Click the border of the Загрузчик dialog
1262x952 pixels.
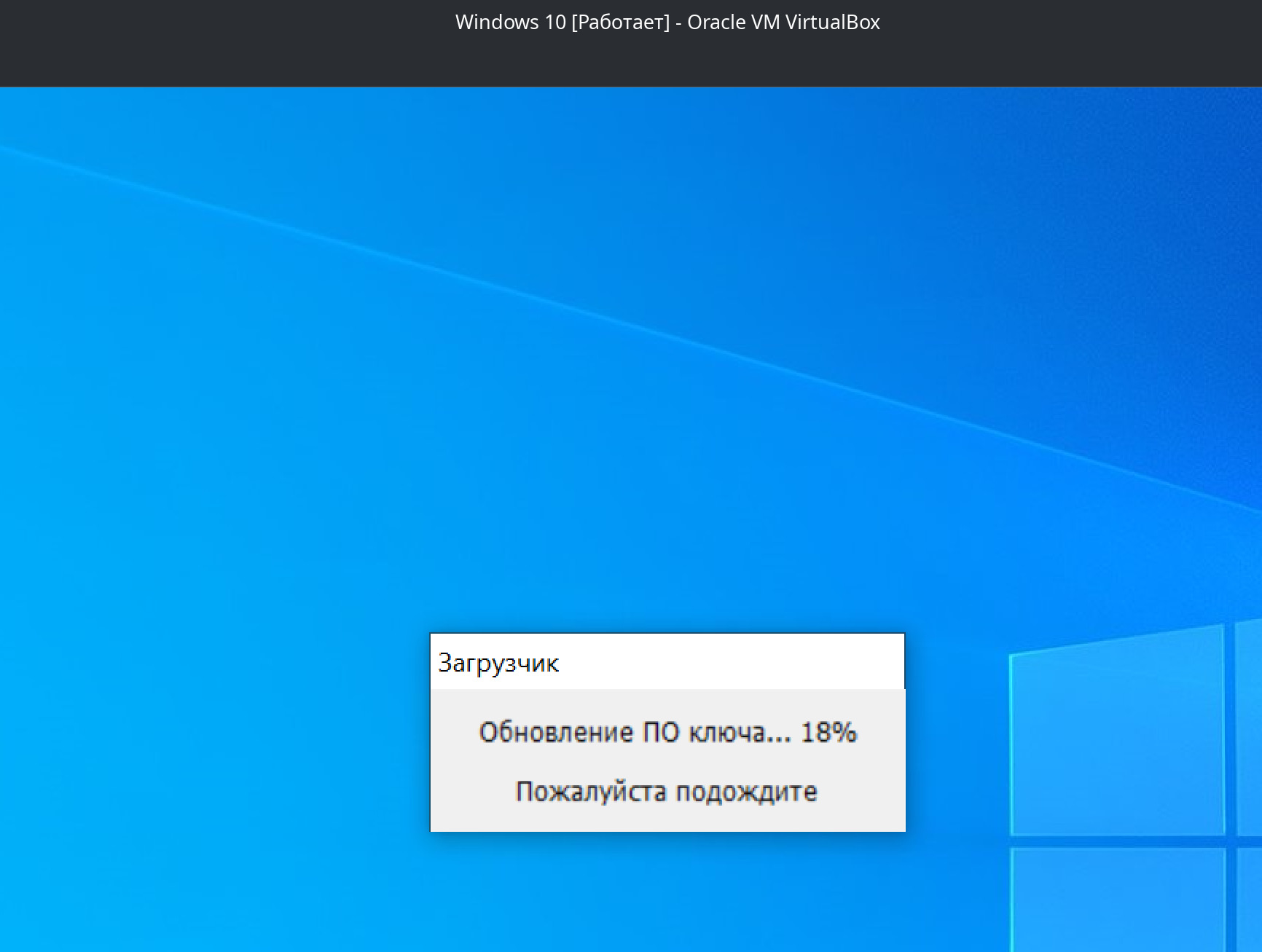431,728
